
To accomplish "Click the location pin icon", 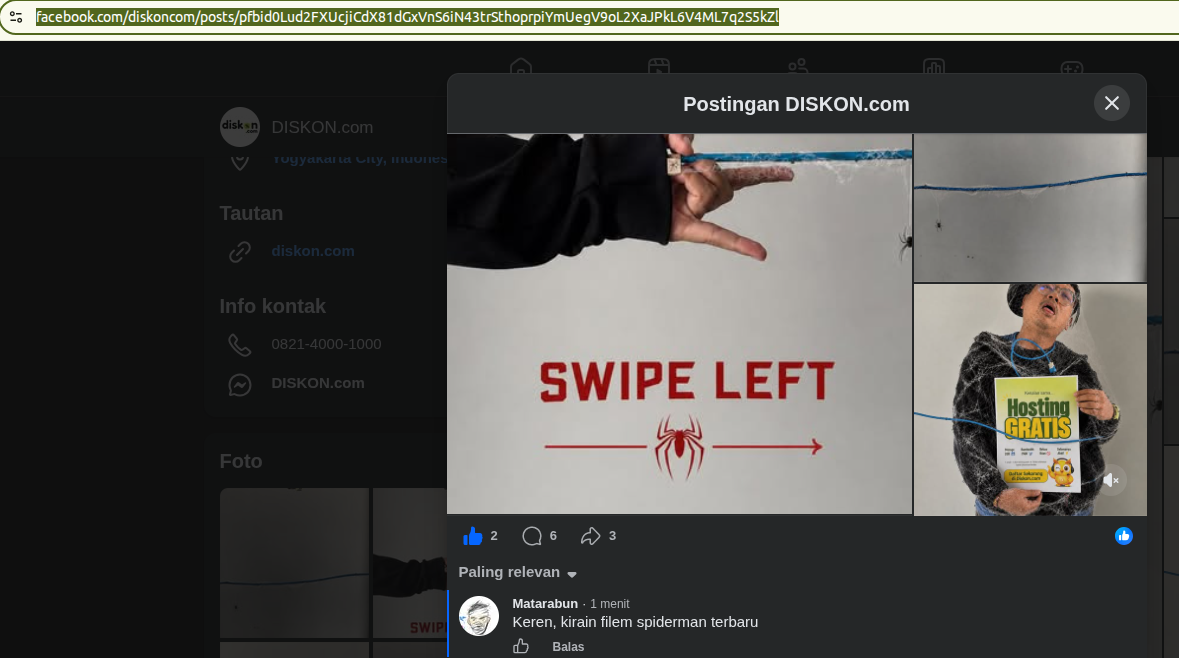I will click(240, 161).
